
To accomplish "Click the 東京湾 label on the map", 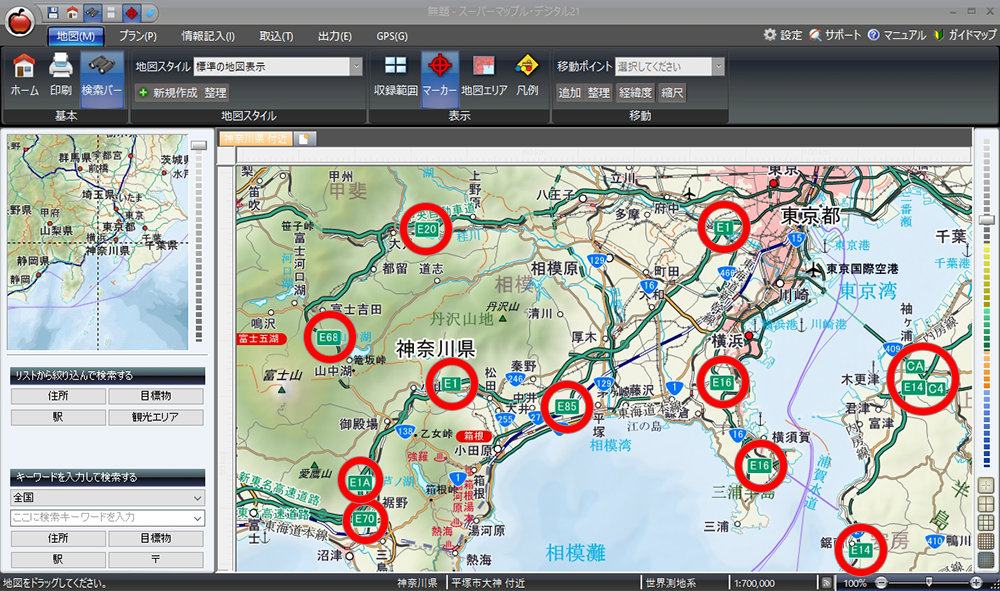I will 867,291.
